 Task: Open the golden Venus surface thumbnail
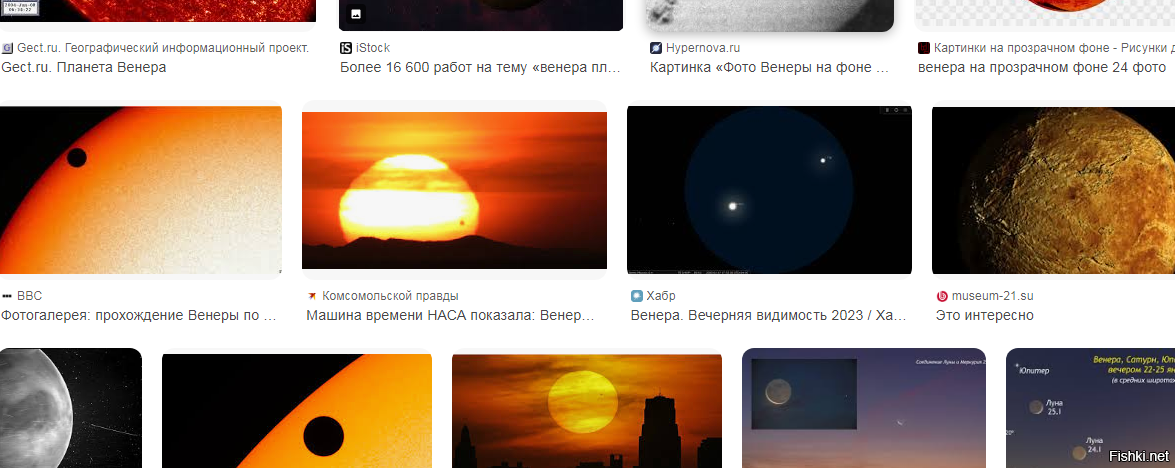click(1053, 190)
